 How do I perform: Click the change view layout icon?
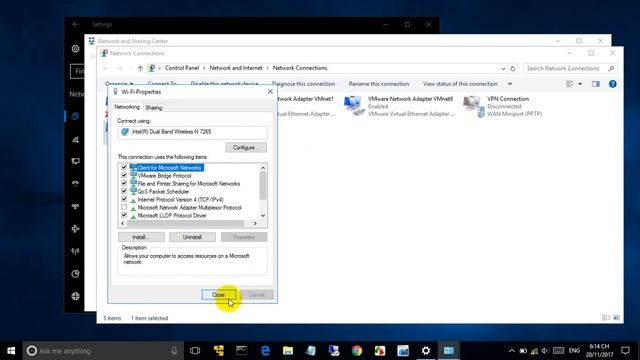pos(570,84)
